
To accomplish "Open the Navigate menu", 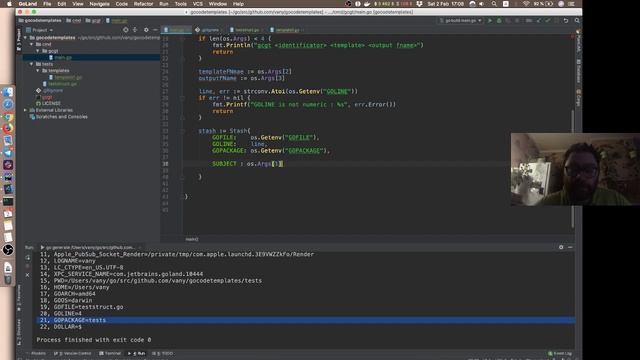I will click(x=99, y=4).
